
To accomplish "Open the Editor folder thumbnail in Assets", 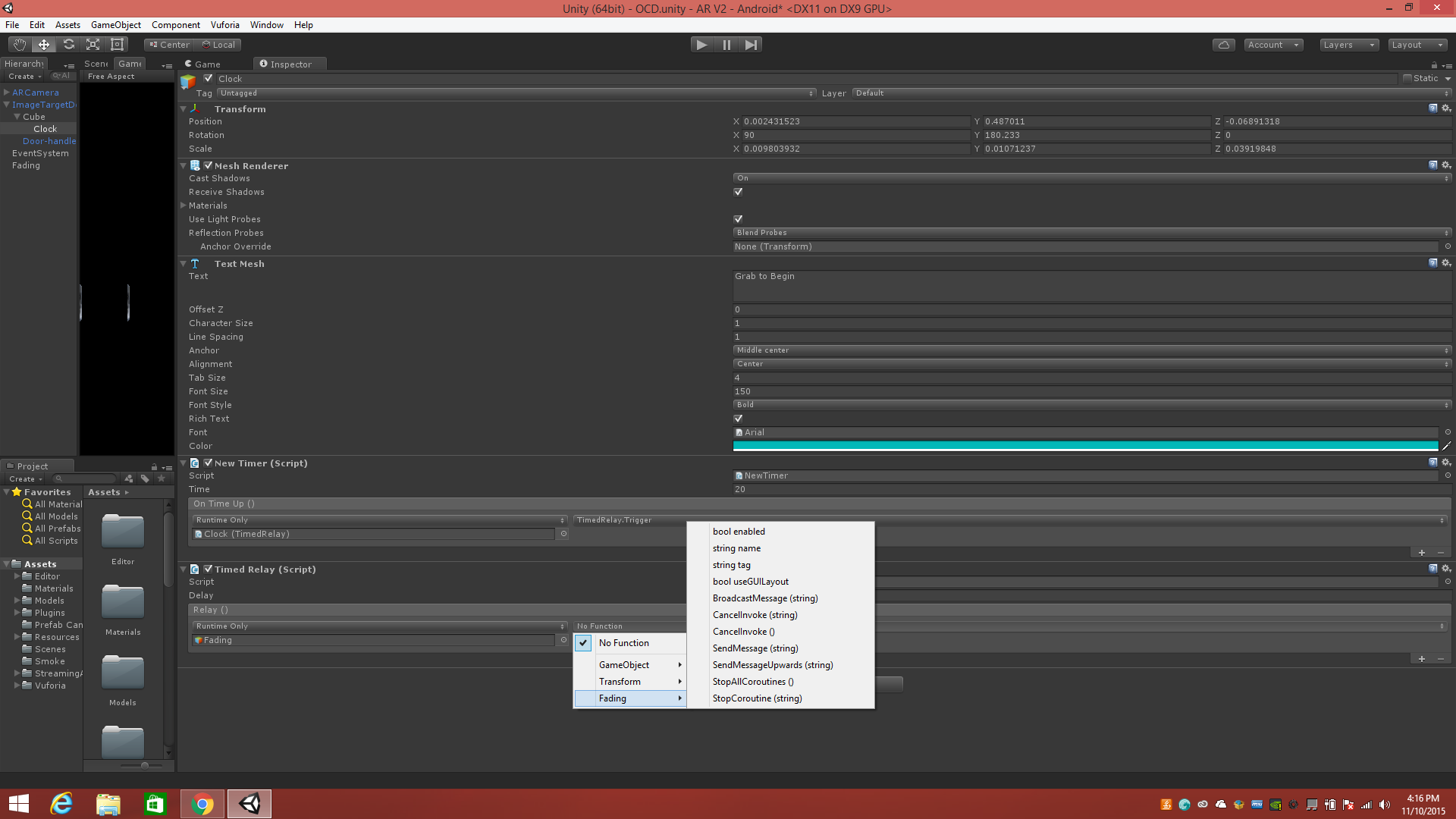I will (x=123, y=532).
